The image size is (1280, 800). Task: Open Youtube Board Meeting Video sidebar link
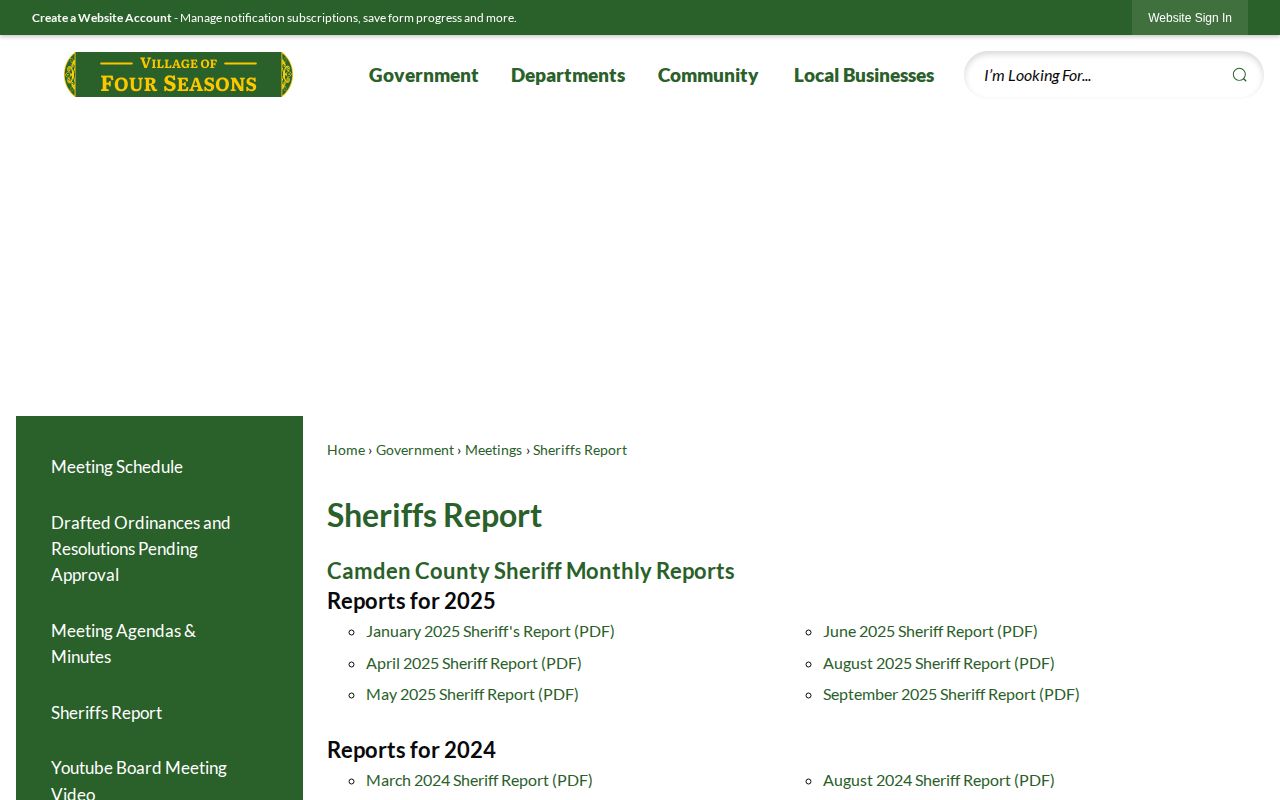coord(139,779)
